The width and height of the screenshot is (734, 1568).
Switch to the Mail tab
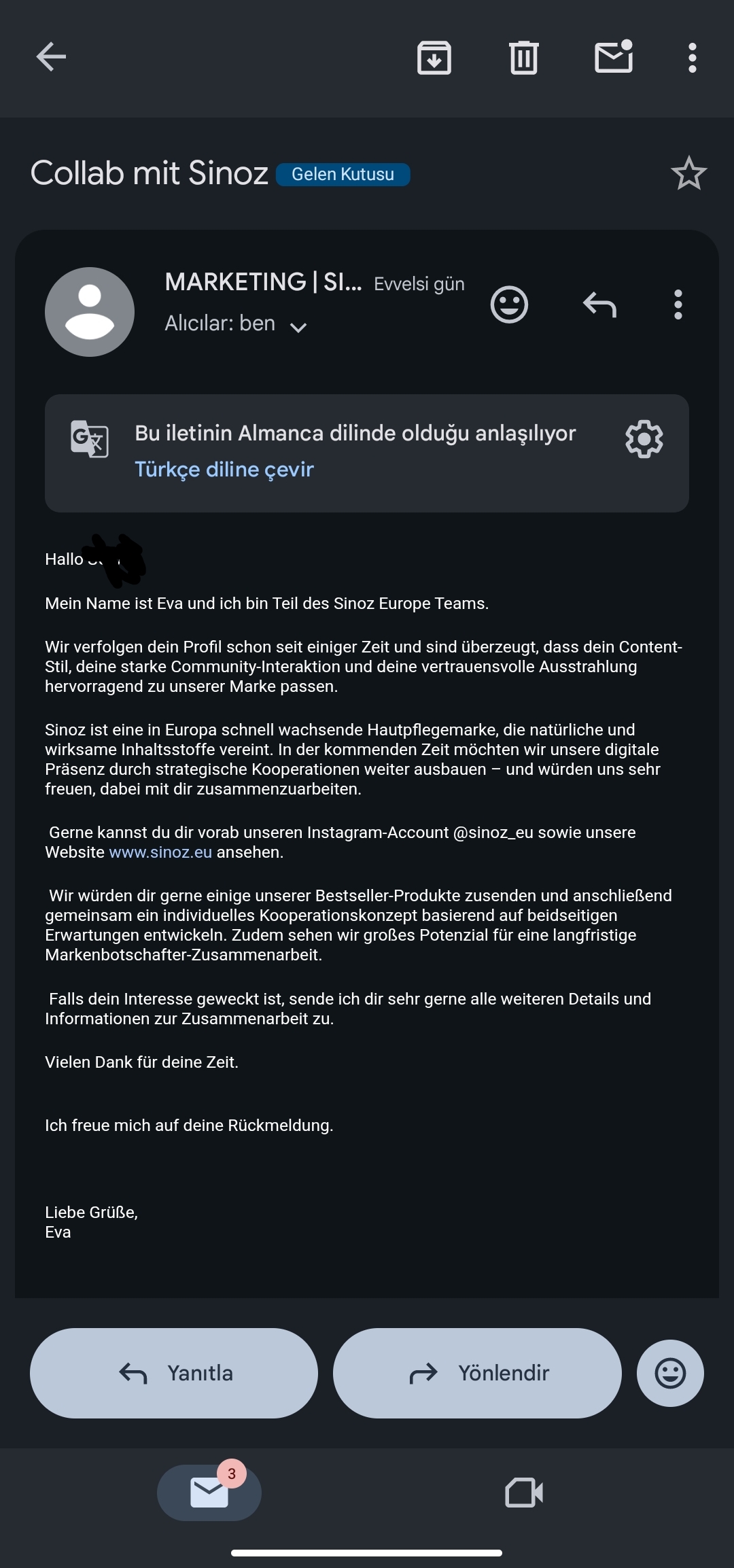(x=209, y=1493)
